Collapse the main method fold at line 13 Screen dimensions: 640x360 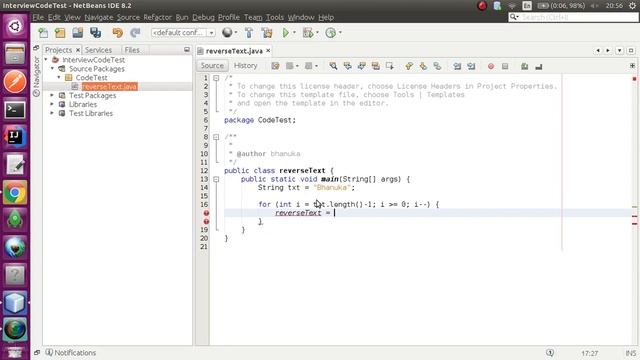point(216,179)
